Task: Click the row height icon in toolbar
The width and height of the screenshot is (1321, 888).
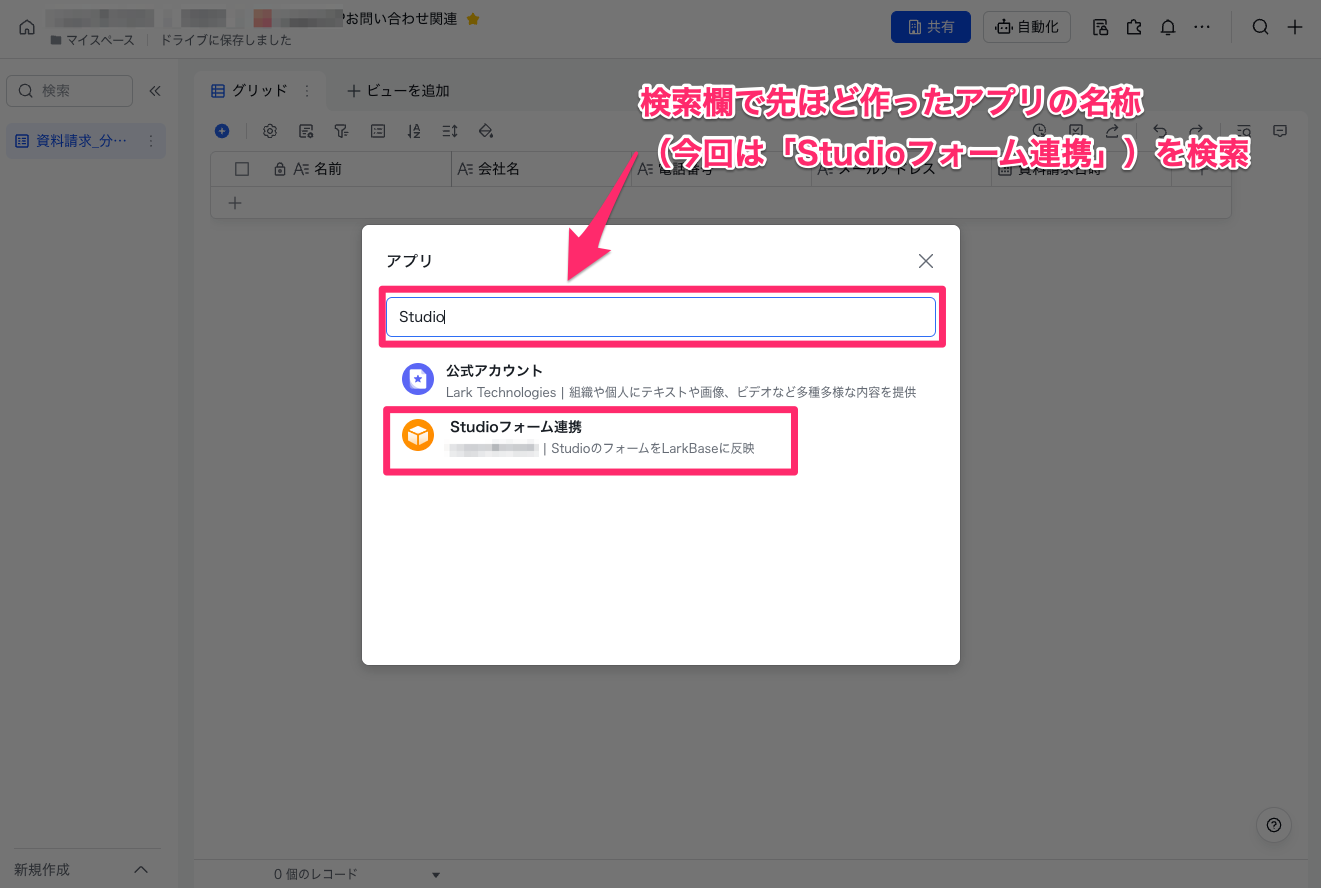Action: [x=450, y=131]
